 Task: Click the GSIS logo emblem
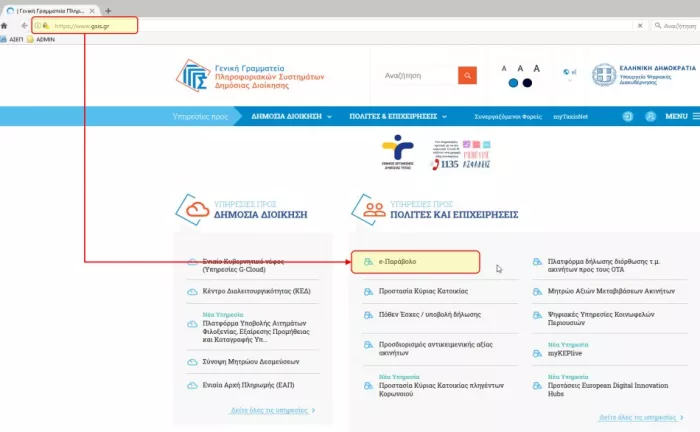point(193,76)
